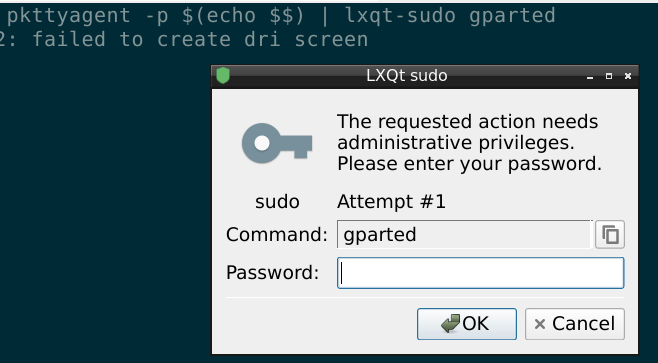
Task: Maximize the LXQt sudo dialog window
Action: pos(609,76)
